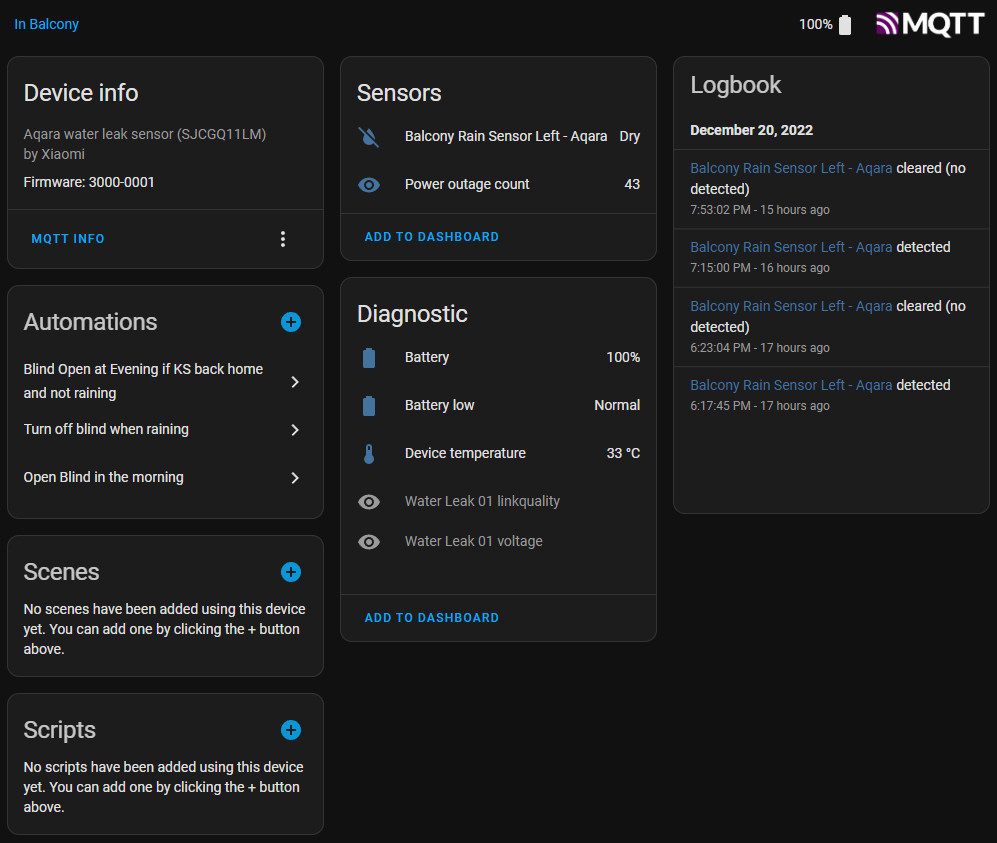
Task: Open 'Turn off blind when raining' automation chevron
Action: pyautogui.click(x=295, y=430)
